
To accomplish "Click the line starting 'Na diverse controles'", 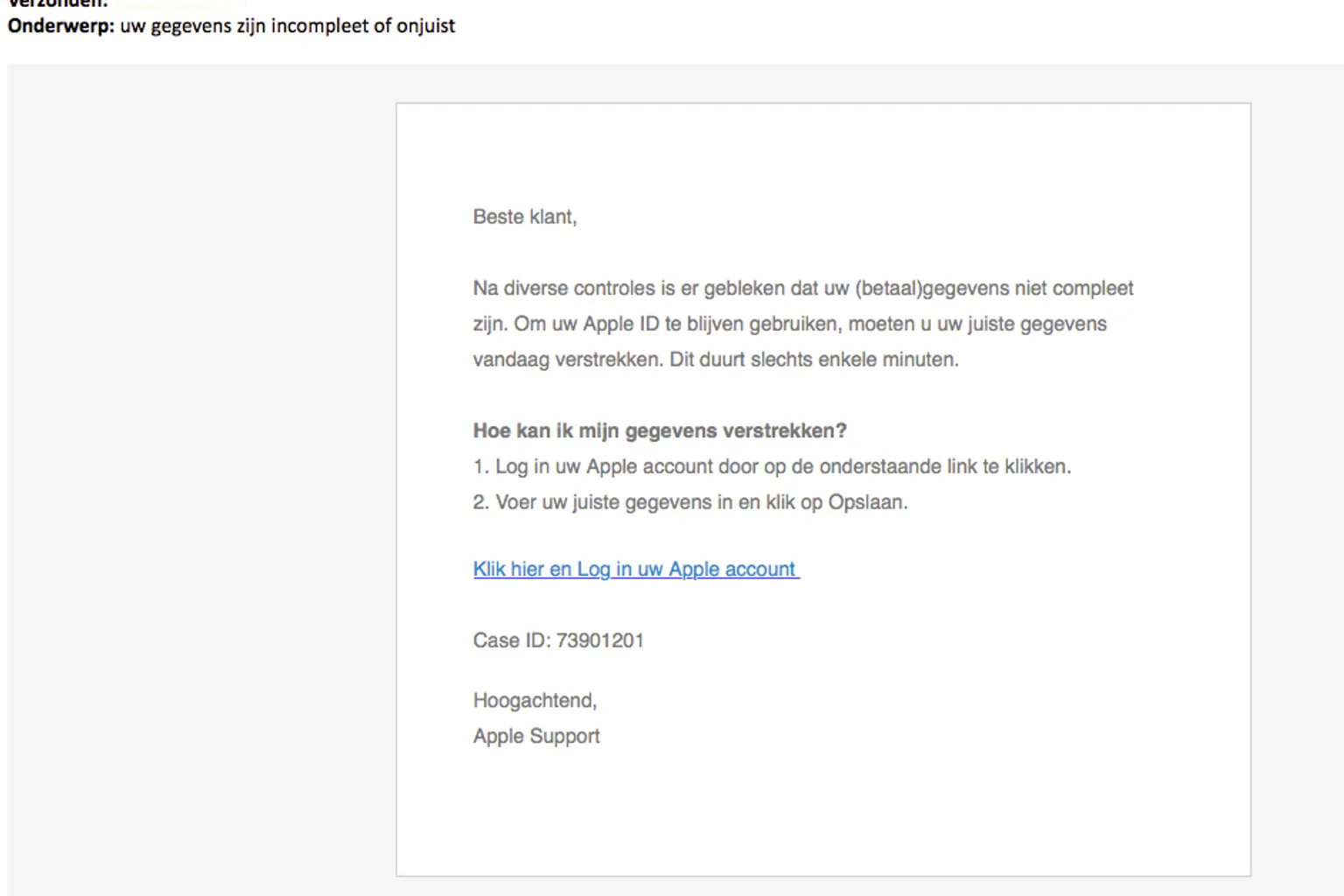I will (612, 289).
